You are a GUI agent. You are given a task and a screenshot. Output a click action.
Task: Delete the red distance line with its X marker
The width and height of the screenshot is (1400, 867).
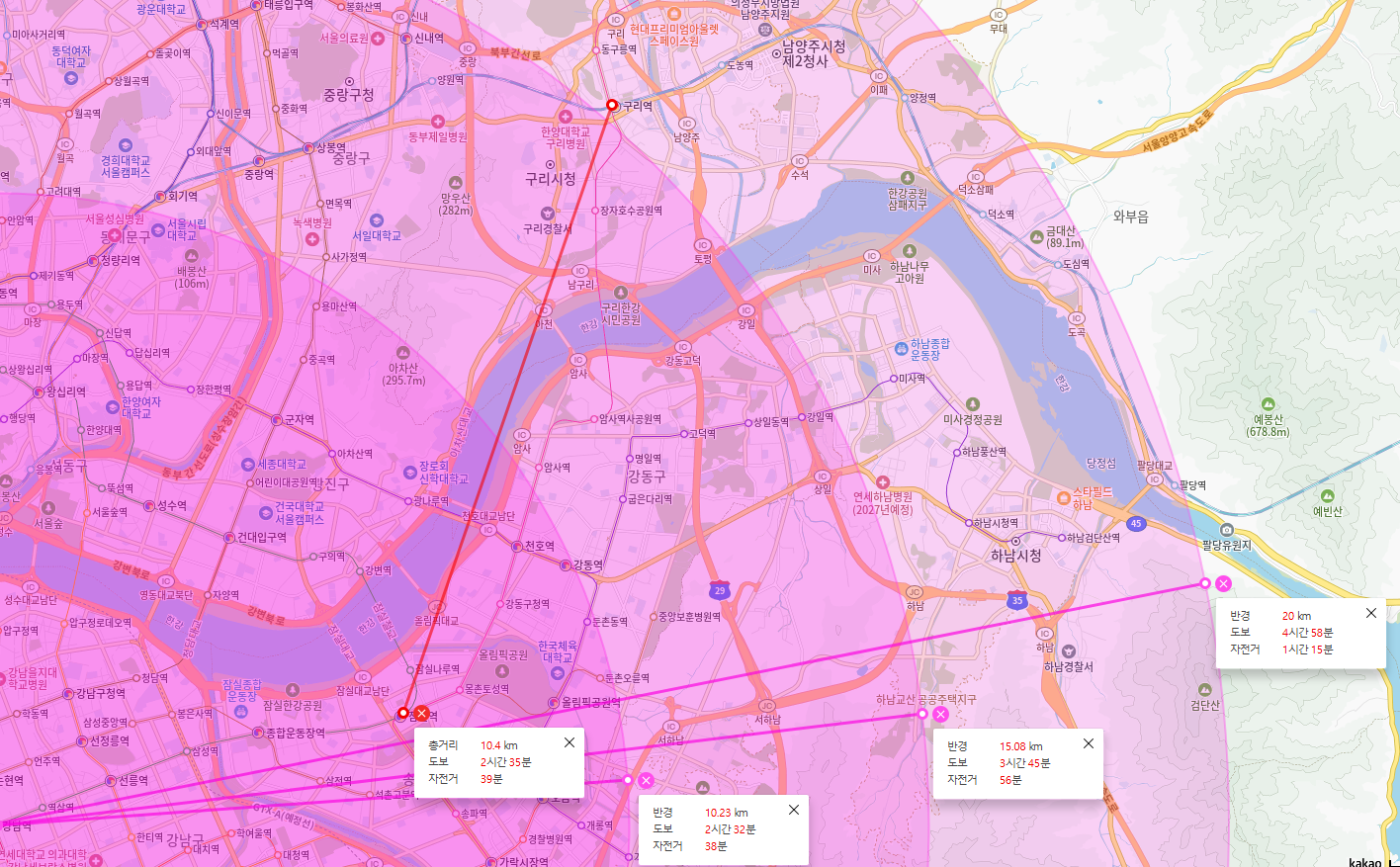coord(422,713)
